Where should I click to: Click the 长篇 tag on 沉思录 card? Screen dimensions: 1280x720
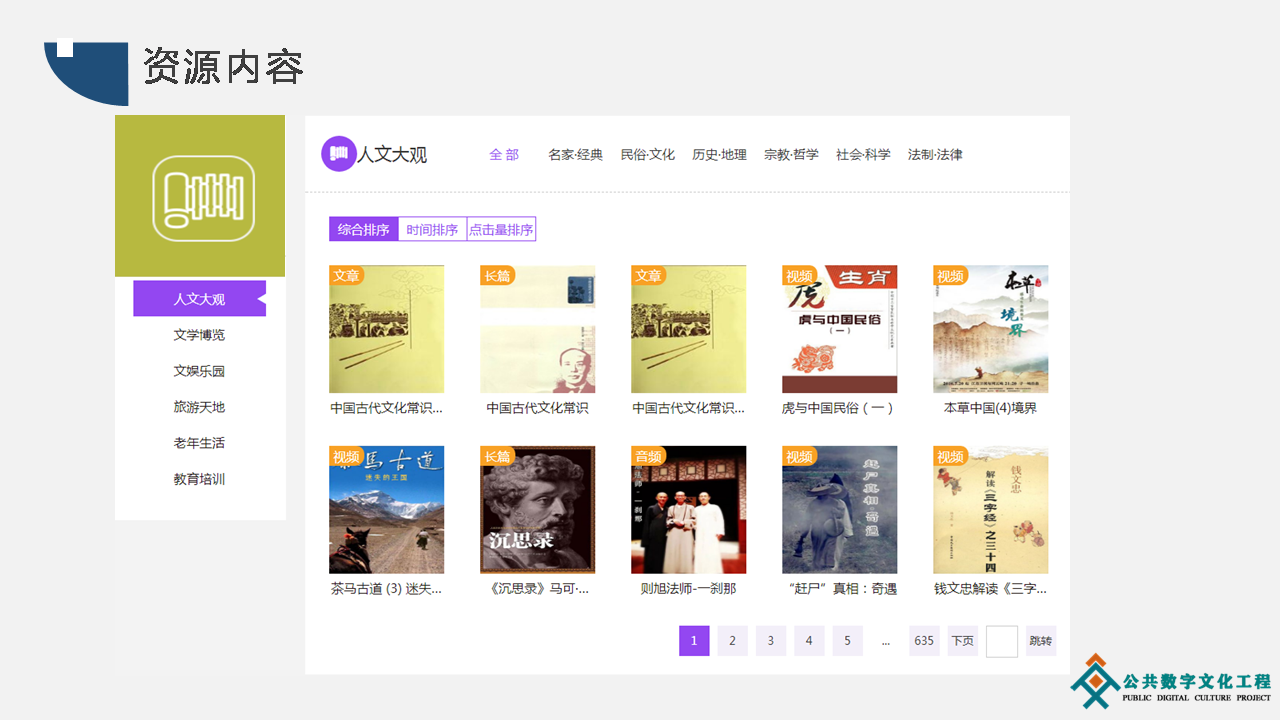tap(497, 457)
